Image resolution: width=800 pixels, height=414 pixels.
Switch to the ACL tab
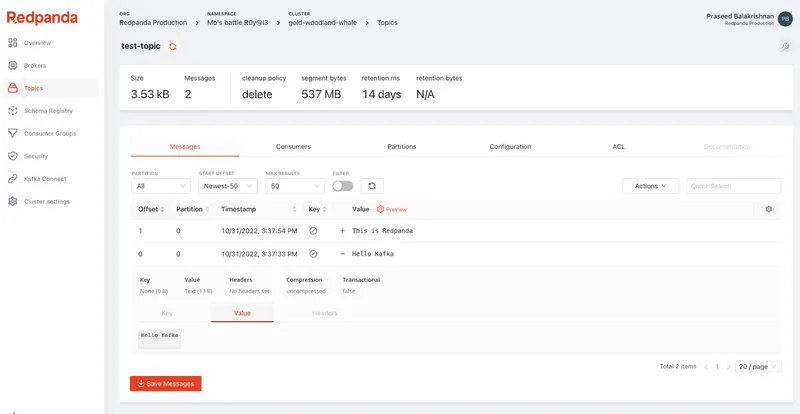click(x=618, y=147)
